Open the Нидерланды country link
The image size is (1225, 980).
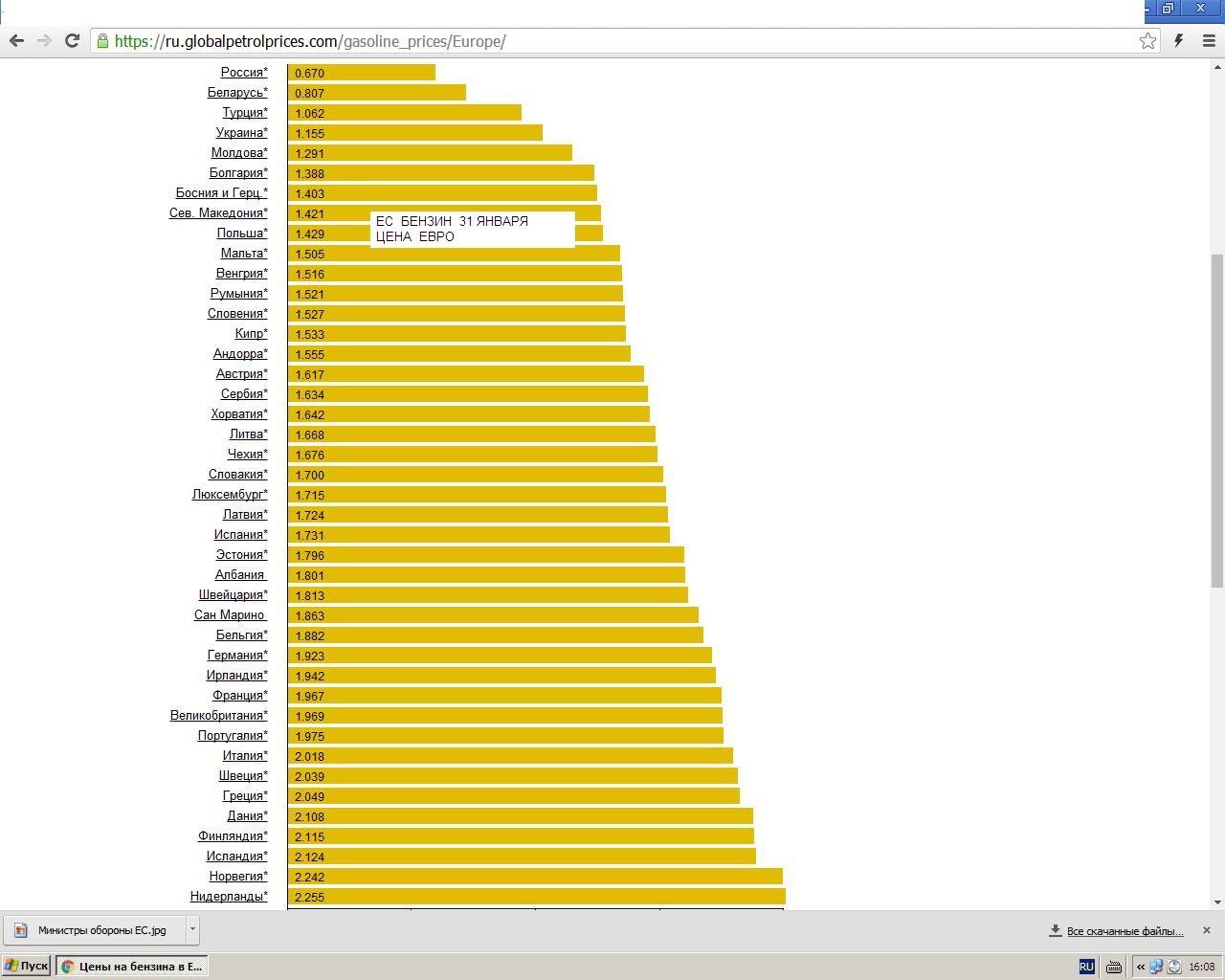229,896
